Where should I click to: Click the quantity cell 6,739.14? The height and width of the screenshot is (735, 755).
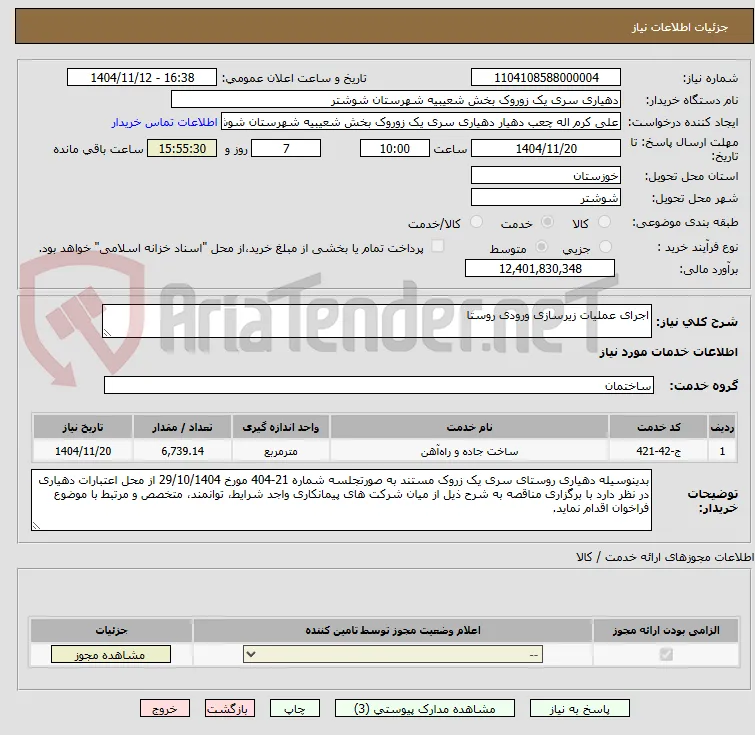point(182,451)
